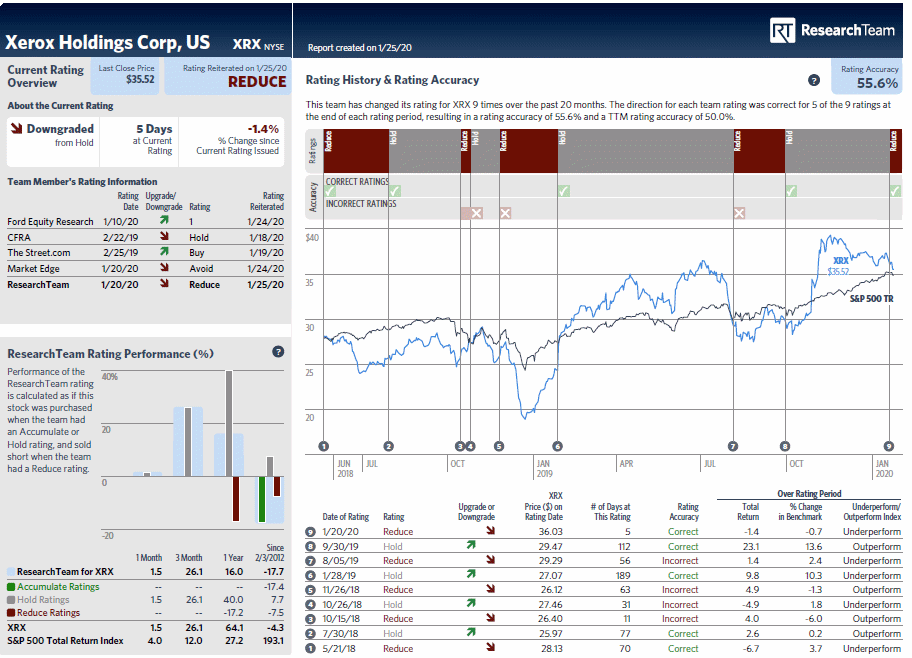Image resolution: width=912 pixels, height=658 pixels.
Task: Click the 55.6% Rating Accuracy value
Action: 877,83
